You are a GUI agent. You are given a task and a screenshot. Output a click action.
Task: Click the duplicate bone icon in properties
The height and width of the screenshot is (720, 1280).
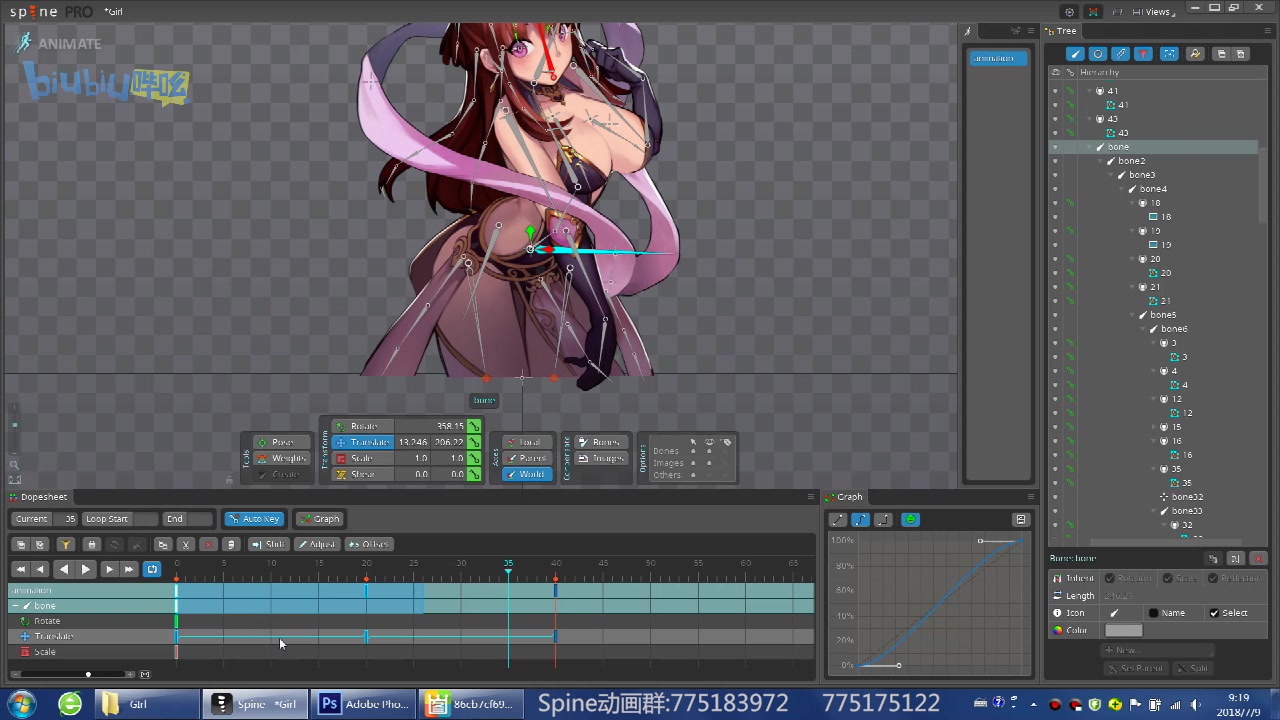(x=1213, y=559)
